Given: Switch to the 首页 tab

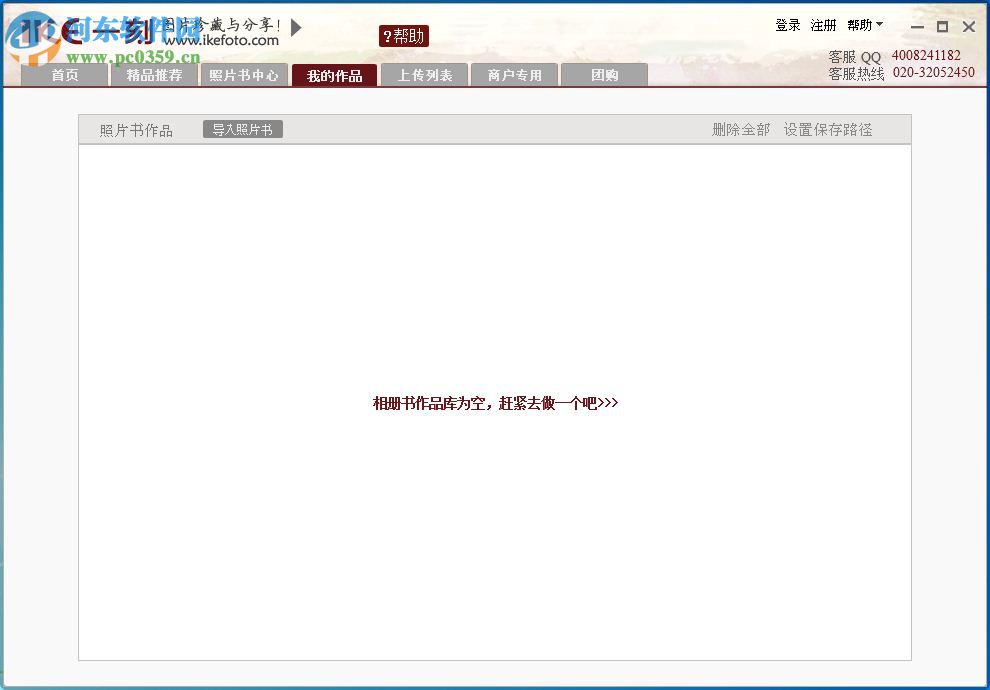Looking at the screenshot, I should click(x=64, y=74).
